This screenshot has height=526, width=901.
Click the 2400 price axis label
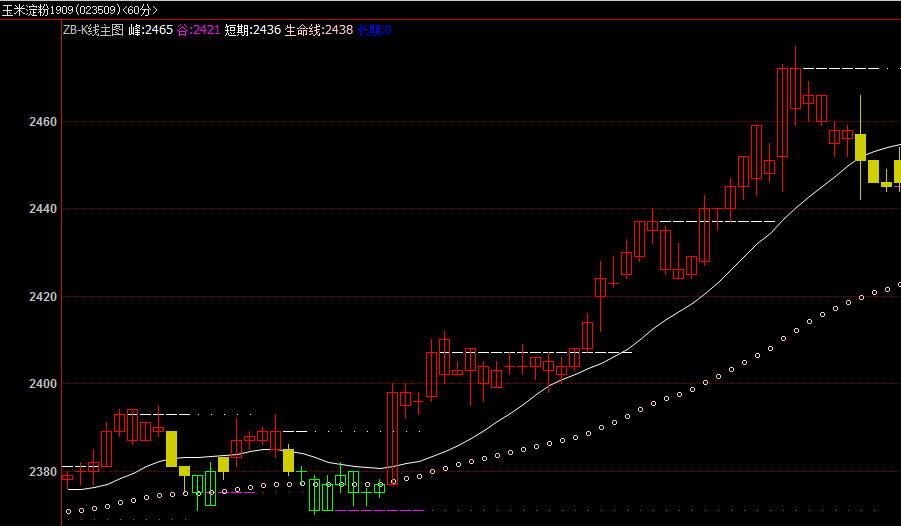point(43,383)
